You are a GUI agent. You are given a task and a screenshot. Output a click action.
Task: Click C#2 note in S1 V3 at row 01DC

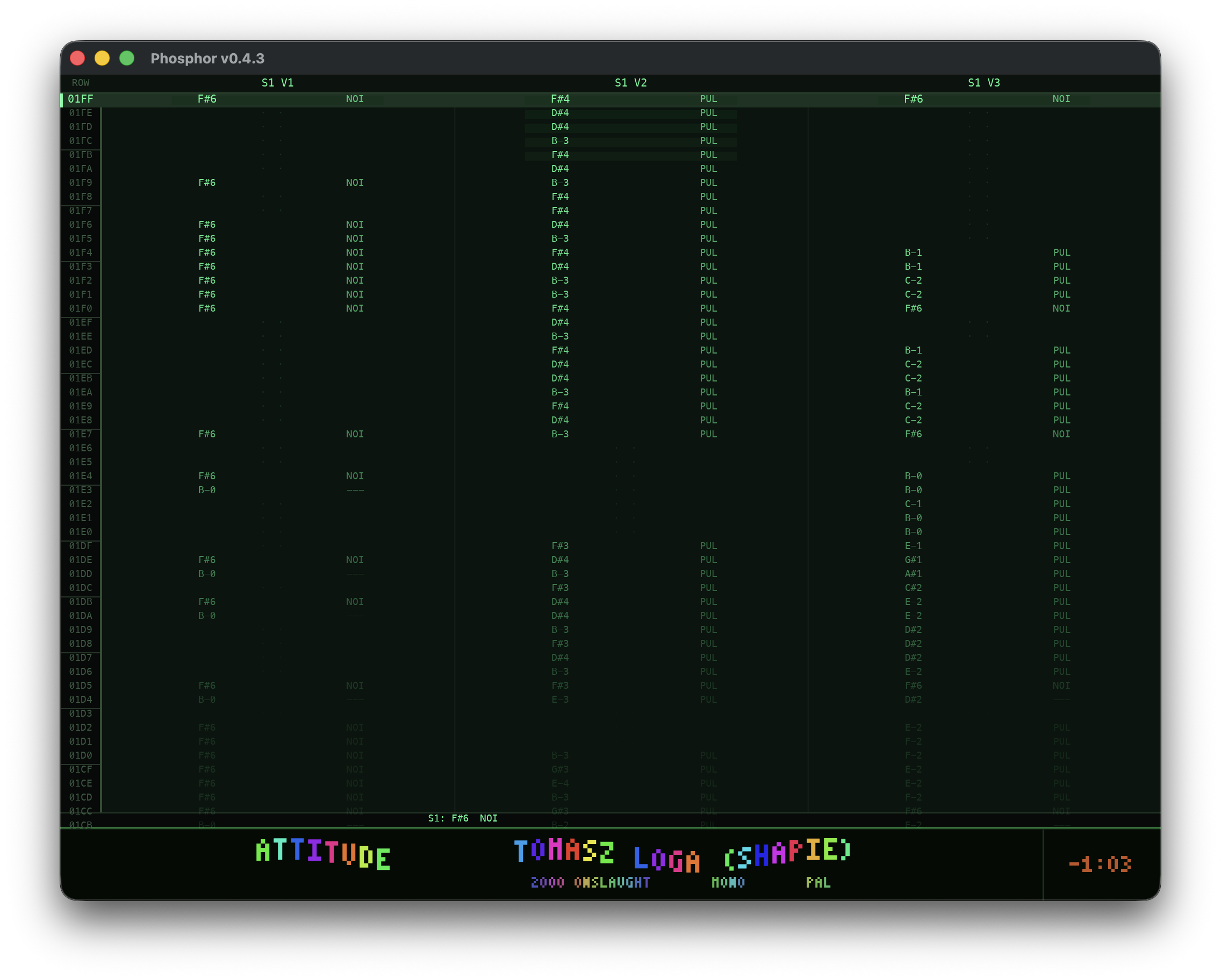tap(914, 588)
